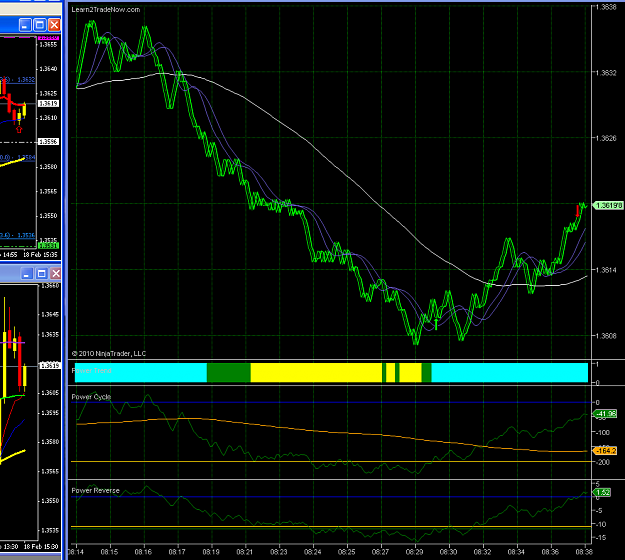
Task: Click the -200 level on Power Cycle scale
Action: point(603,462)
